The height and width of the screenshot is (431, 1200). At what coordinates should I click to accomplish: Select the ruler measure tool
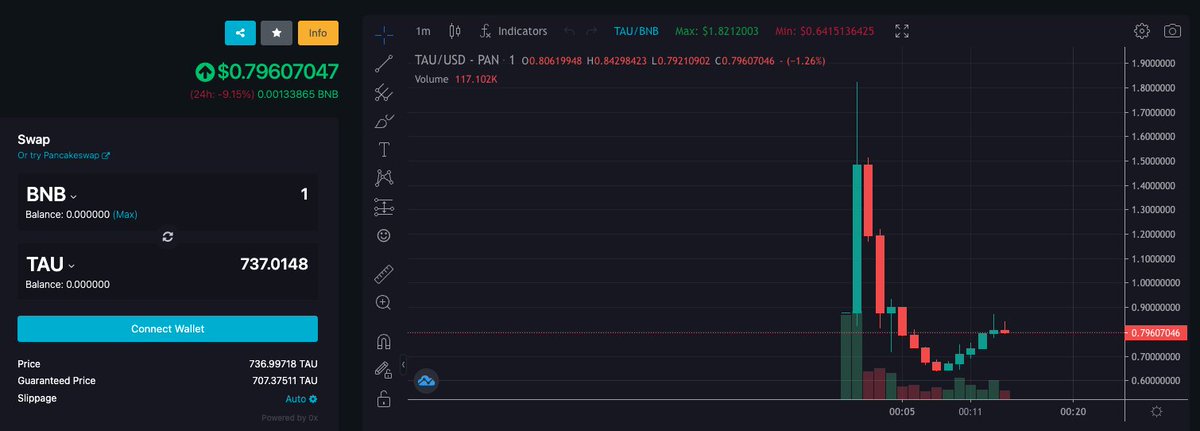pyautogui.click(x=384, y=273)
